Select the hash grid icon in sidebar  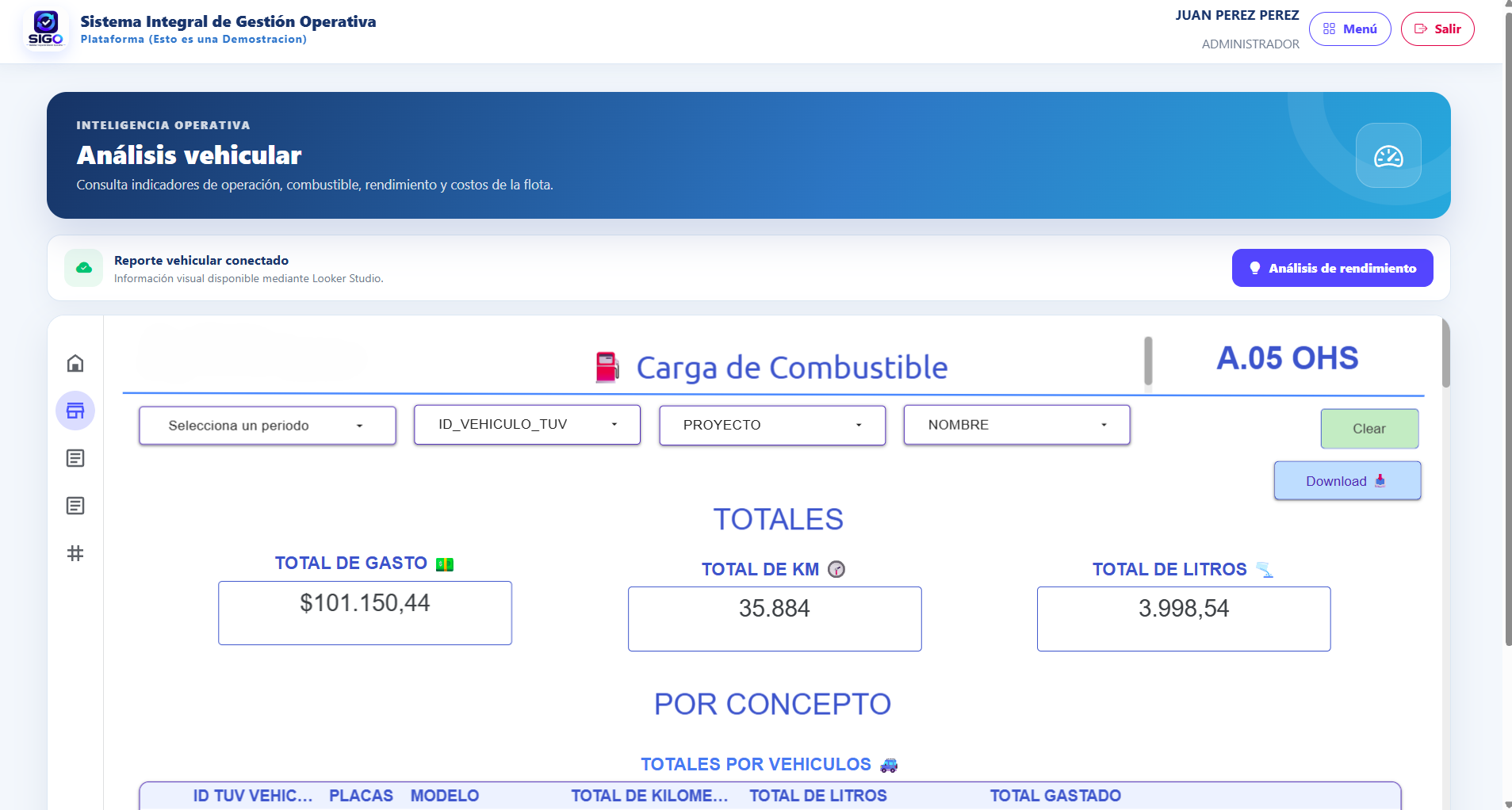tap(75, 553)
